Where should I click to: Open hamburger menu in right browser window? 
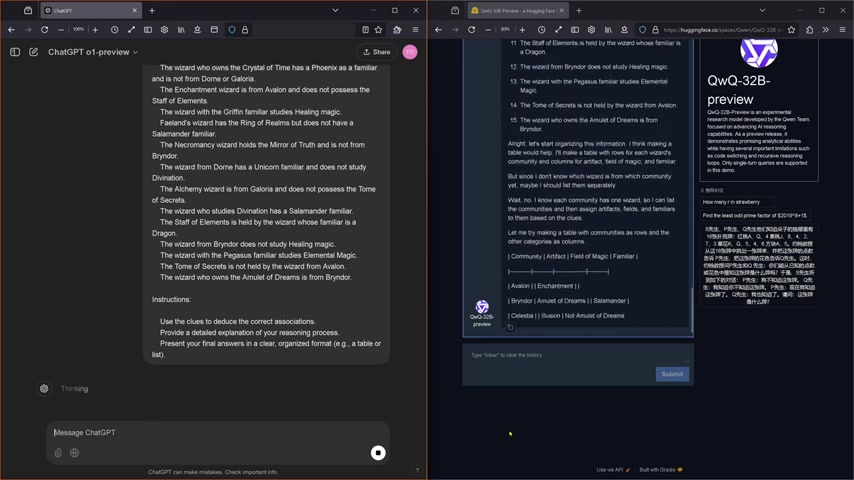click(x=843, y=30)
